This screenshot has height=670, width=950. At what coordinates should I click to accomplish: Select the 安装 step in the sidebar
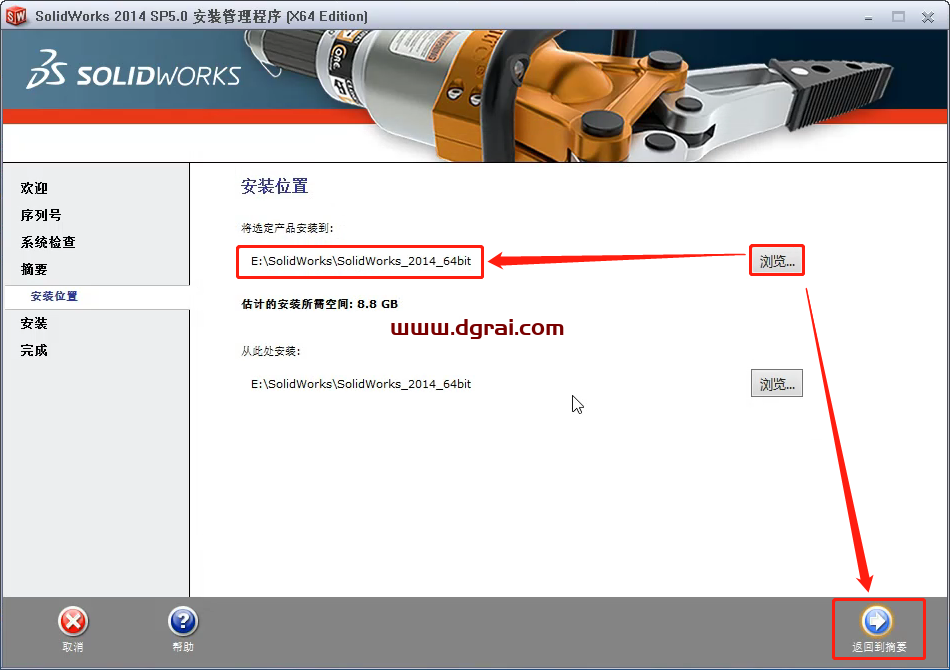pyautogui.click(x=34, y=323)
